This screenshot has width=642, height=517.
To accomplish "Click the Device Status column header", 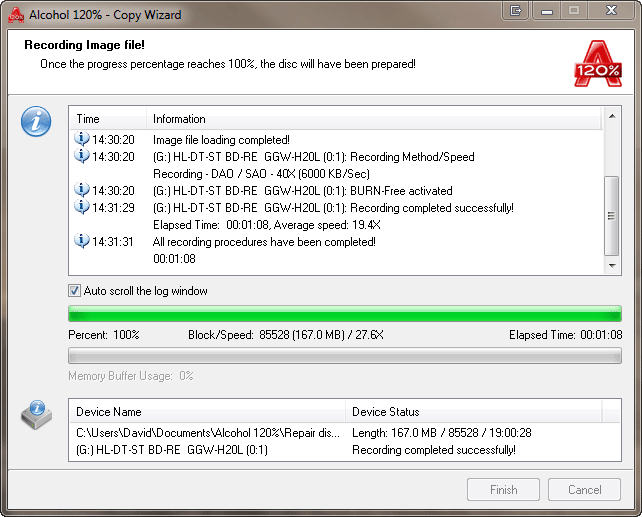I will (x=474, y=411).
